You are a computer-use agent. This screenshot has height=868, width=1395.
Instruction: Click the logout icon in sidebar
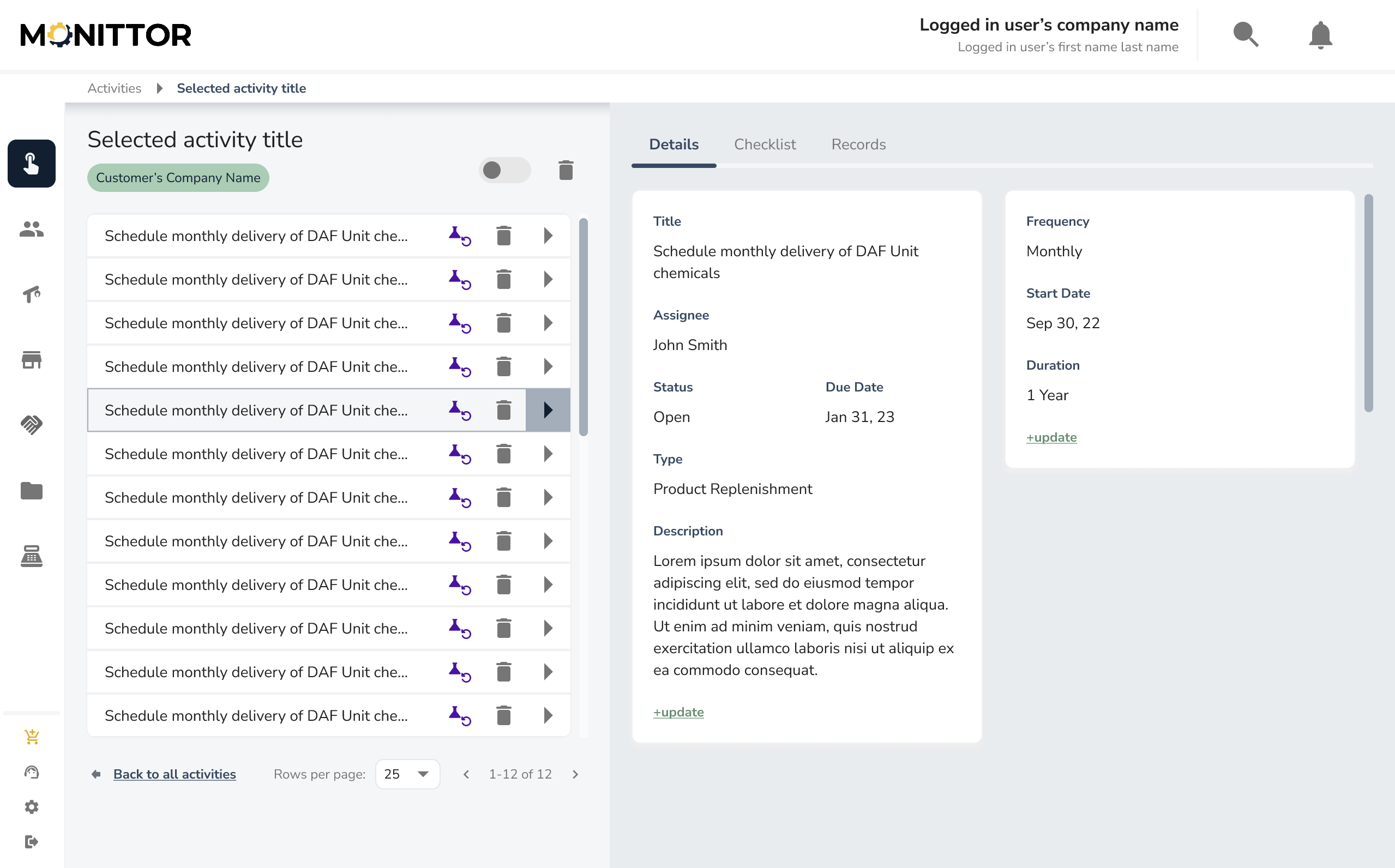click(32, 842)
